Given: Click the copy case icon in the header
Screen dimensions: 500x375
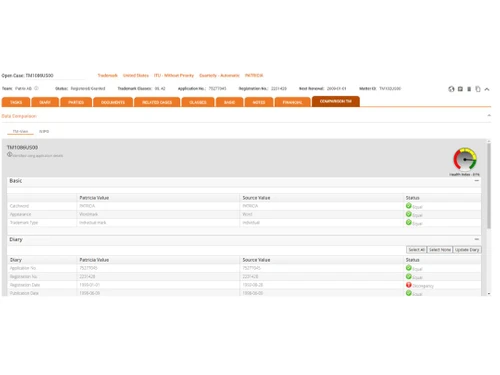Looking at the screenshot, I should pyautogui.click(x=478, y=89).
